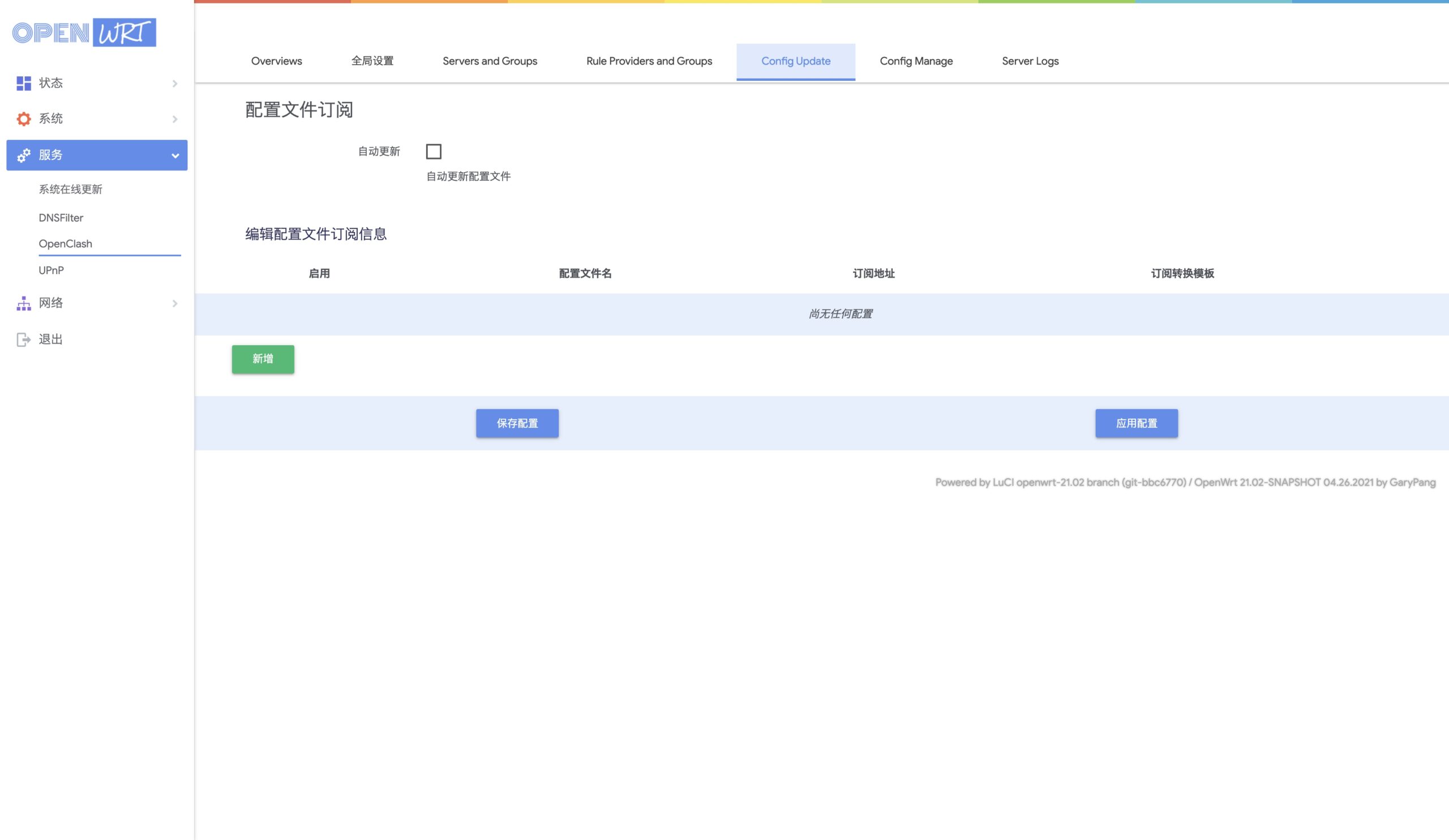Expand the network menu chevron
Screen dimensions: 1449x840
(x=175, y=303)
